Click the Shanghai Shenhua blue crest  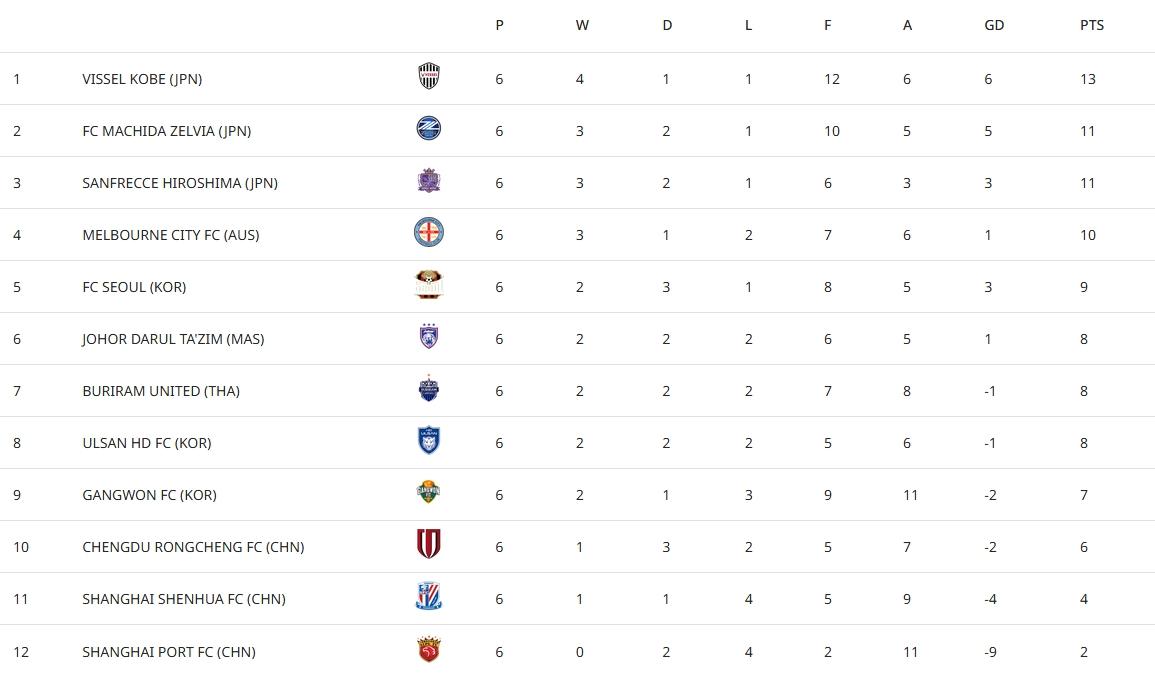click(x=429, y=597)
